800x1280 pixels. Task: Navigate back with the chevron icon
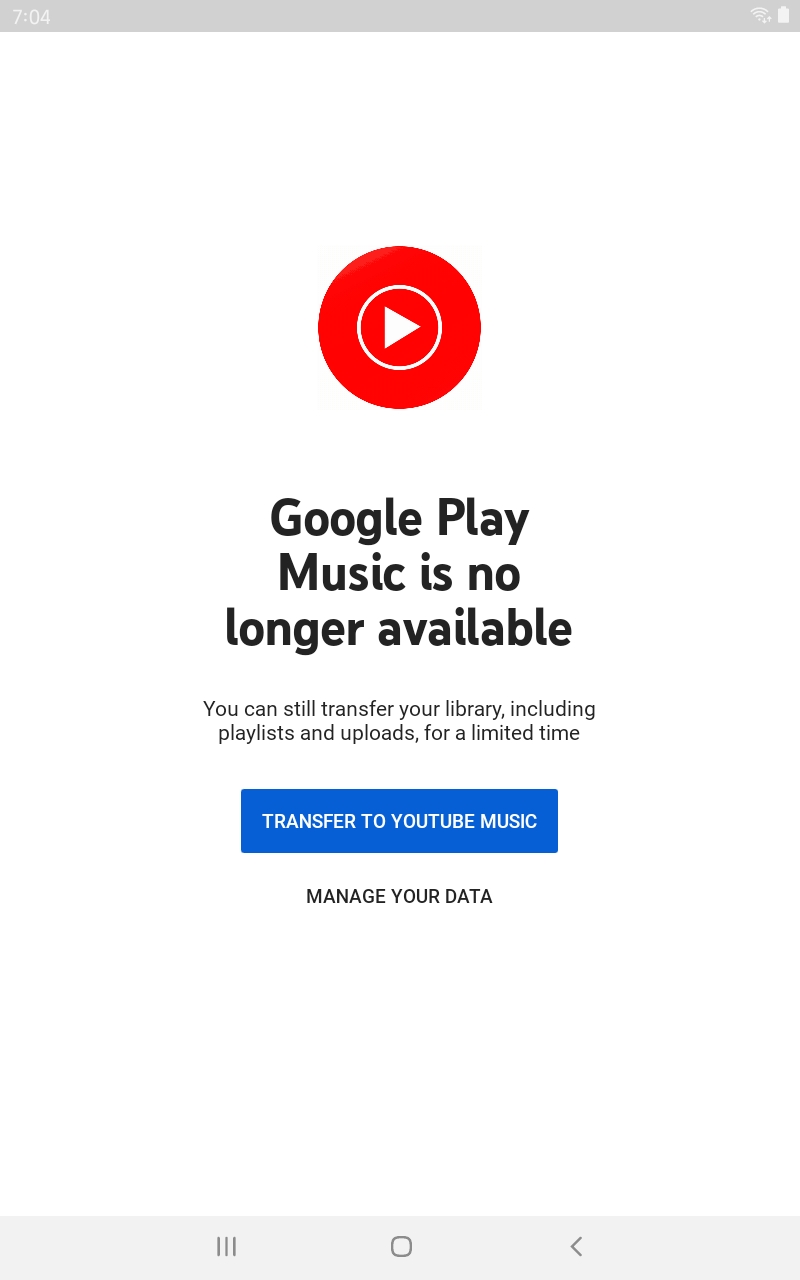[x=576, y=1246]
